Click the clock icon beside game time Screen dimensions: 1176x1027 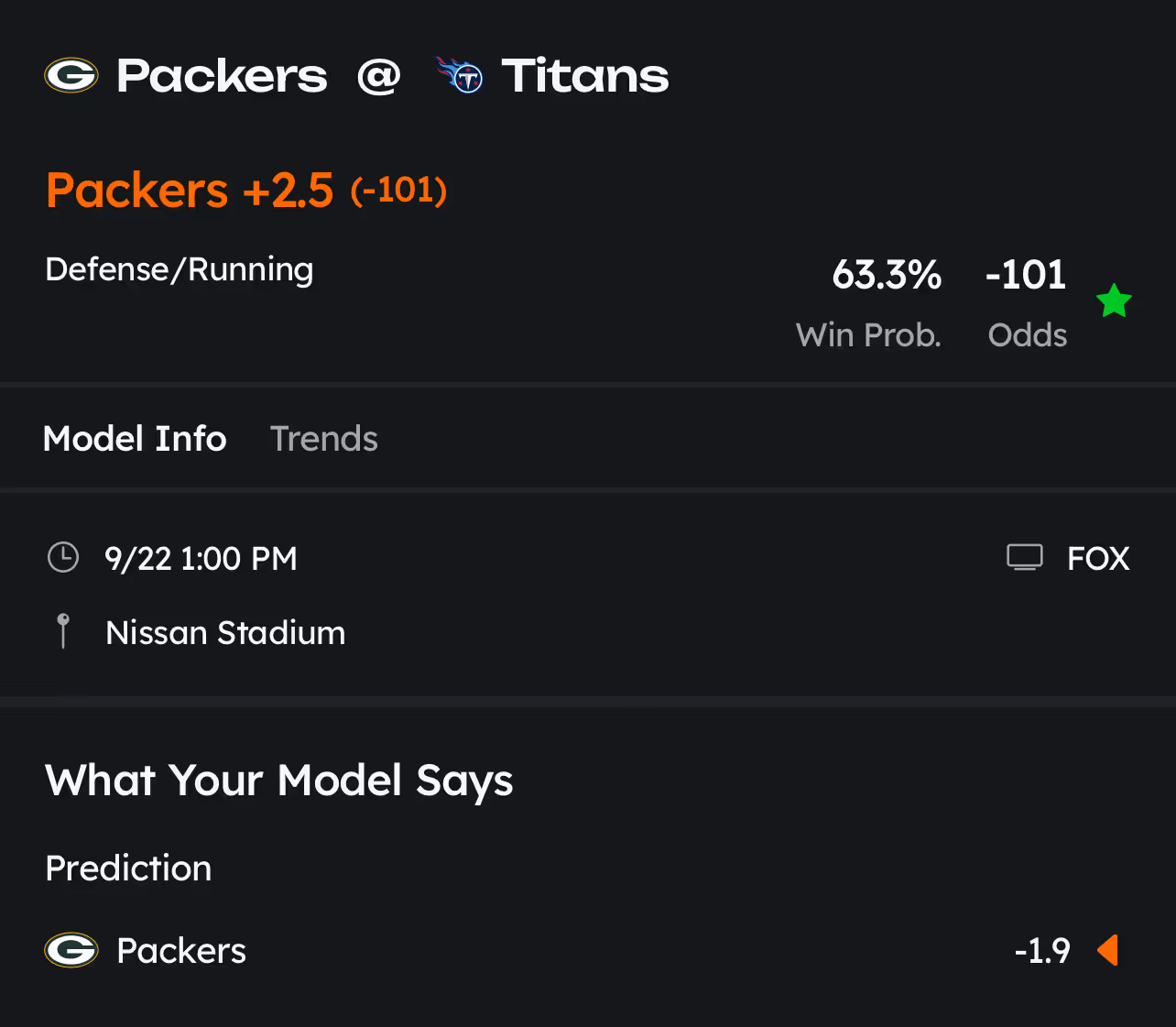click(x=63, y=557)
